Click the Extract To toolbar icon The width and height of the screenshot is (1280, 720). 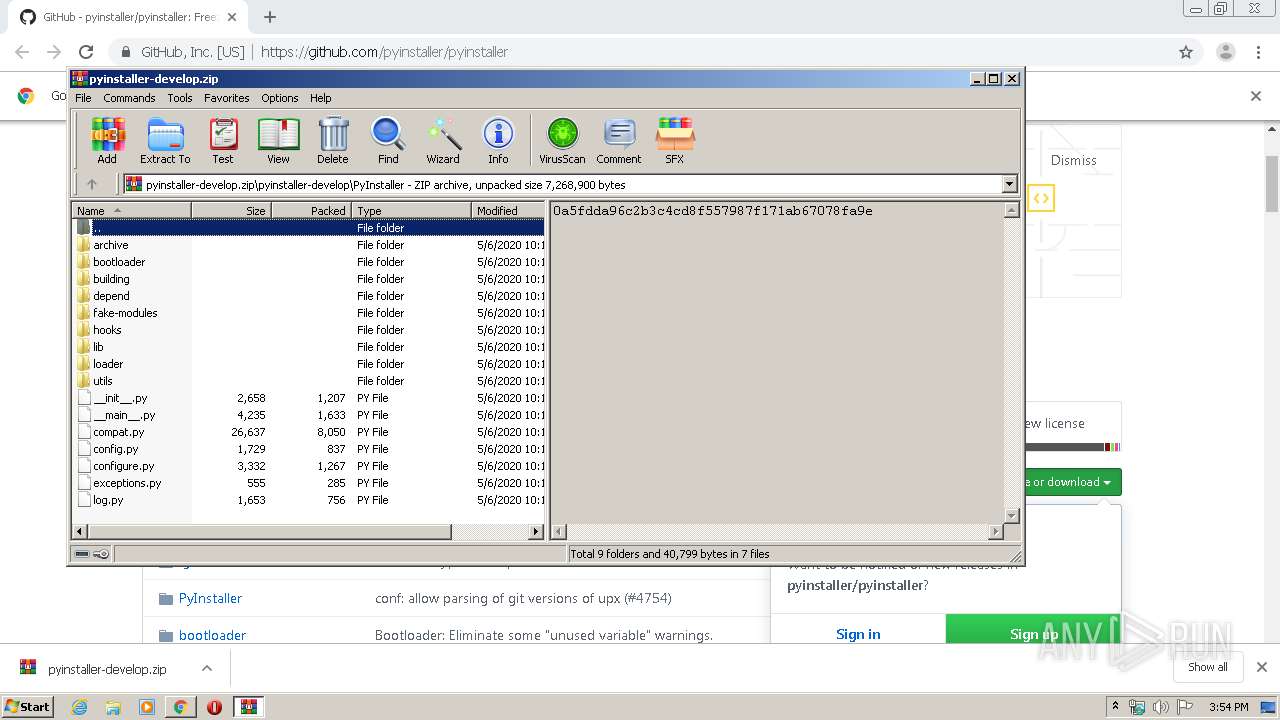pyautogui.click(x=165, y=141)
